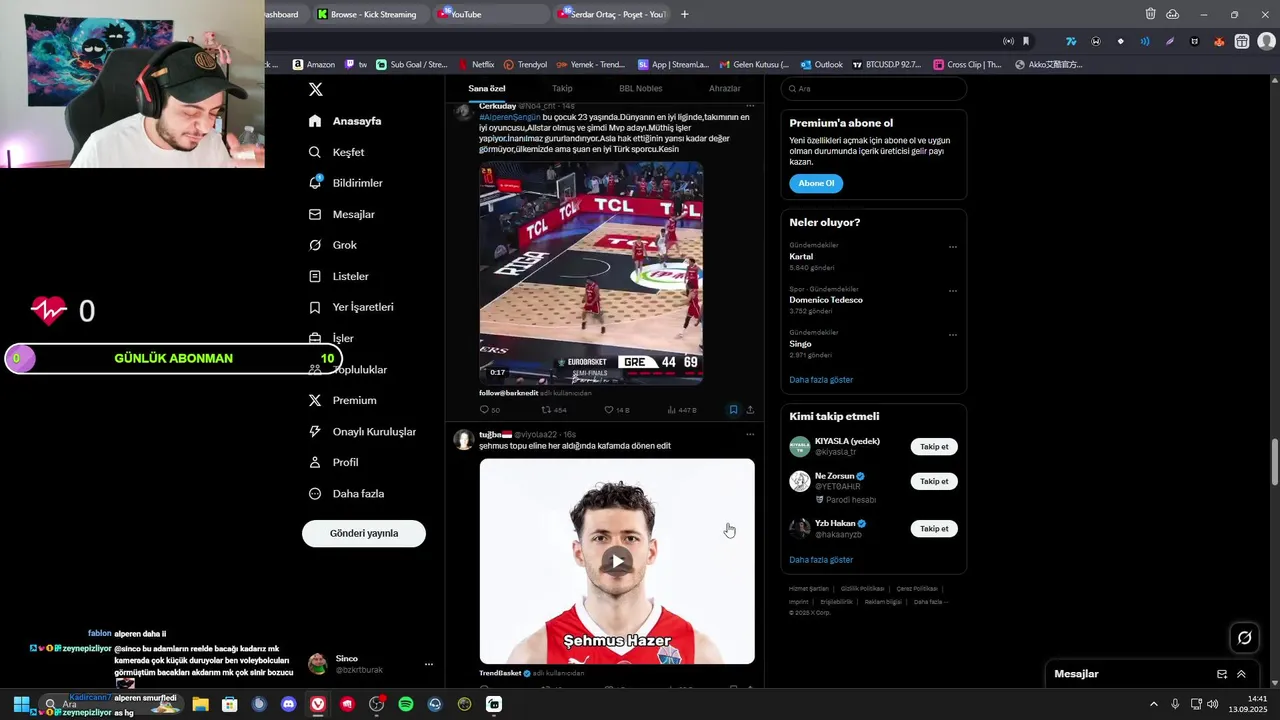This screenshot has width=1280, height=720.
Task: Open Microsoft Store from the taskbar
Action: tap(230, 704)
